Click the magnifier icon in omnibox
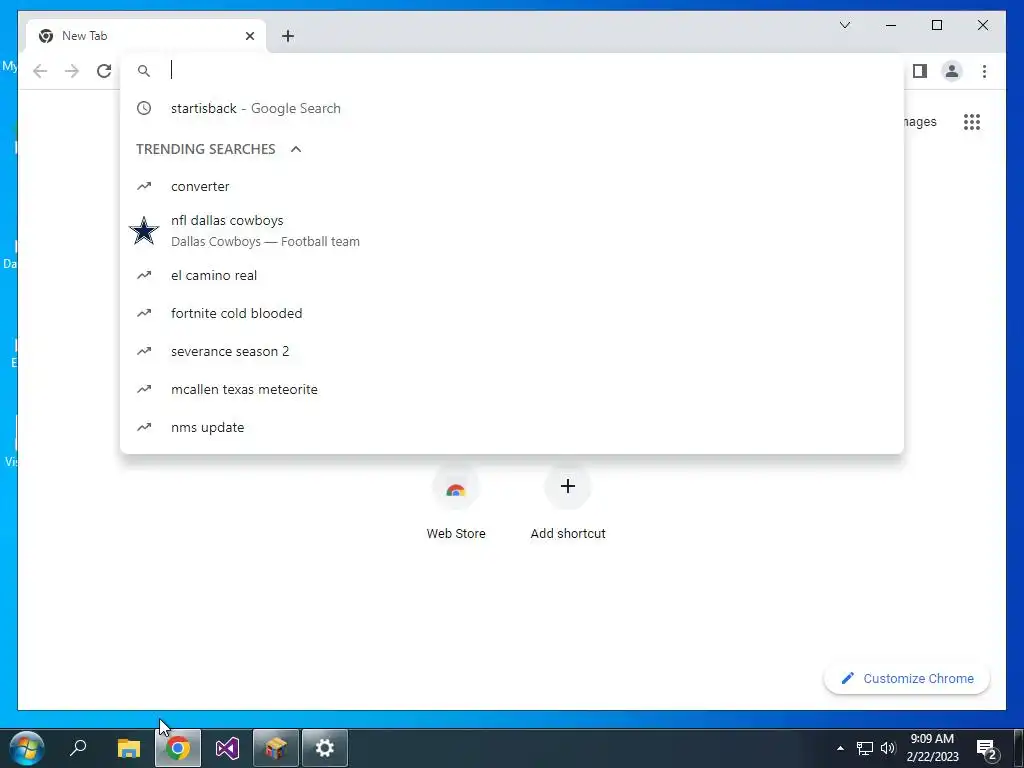This screenshot has width=1024, height=768. click(144, 71)
